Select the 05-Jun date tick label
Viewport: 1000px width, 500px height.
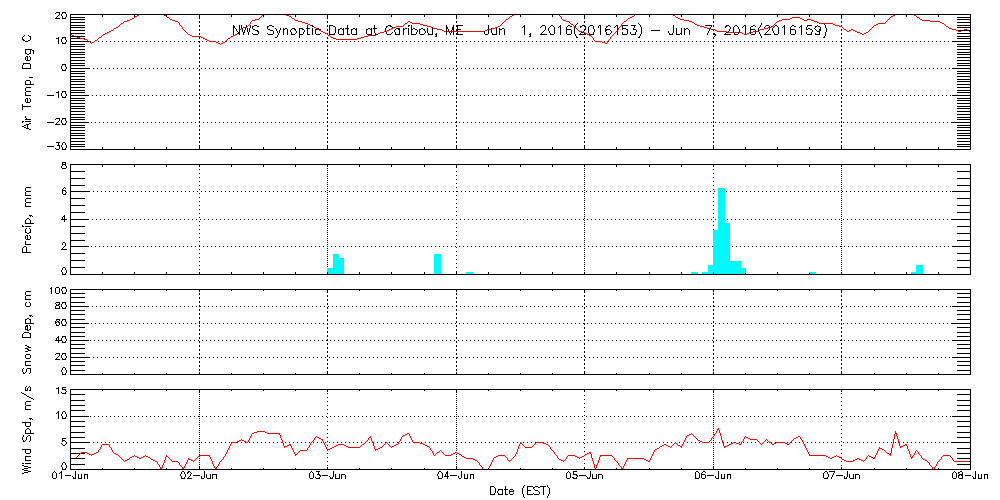point(584,477)
